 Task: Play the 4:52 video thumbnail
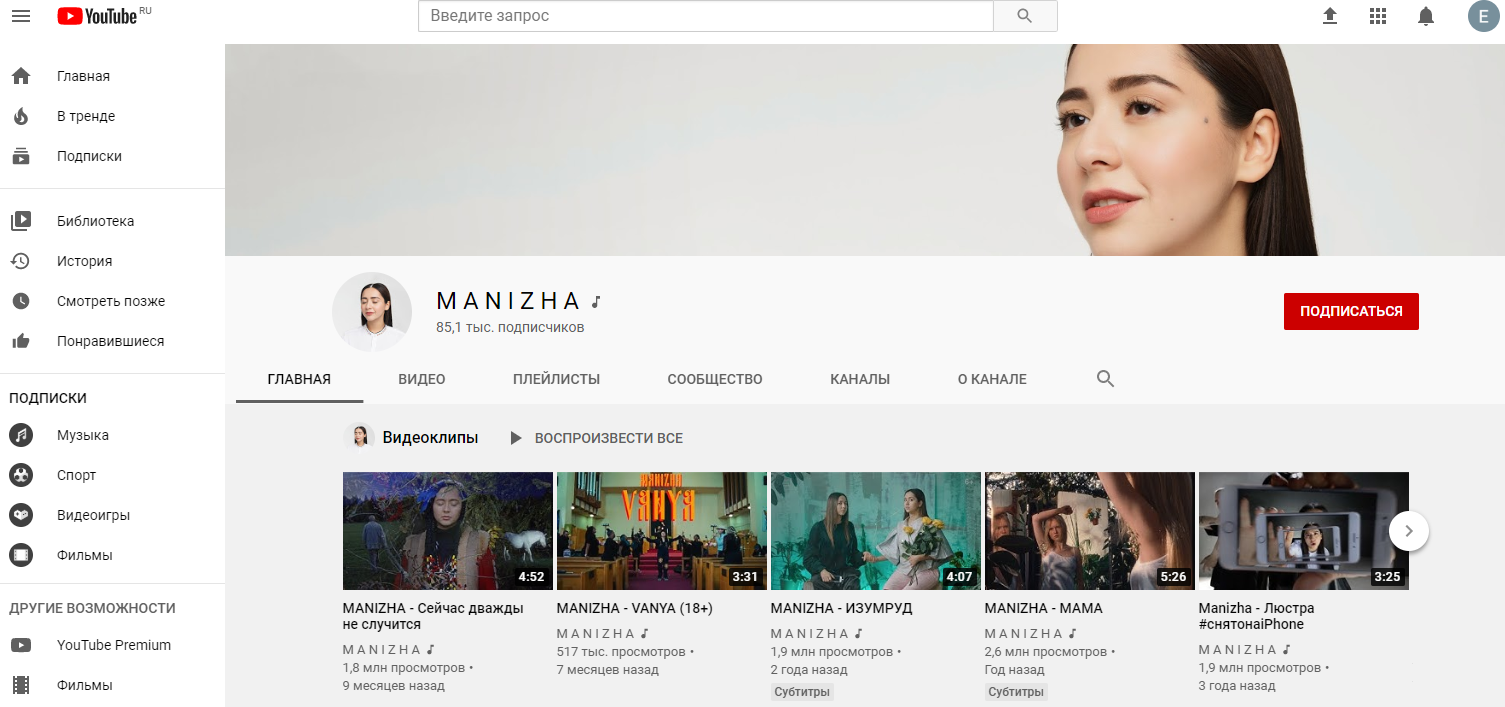[448, 531]
